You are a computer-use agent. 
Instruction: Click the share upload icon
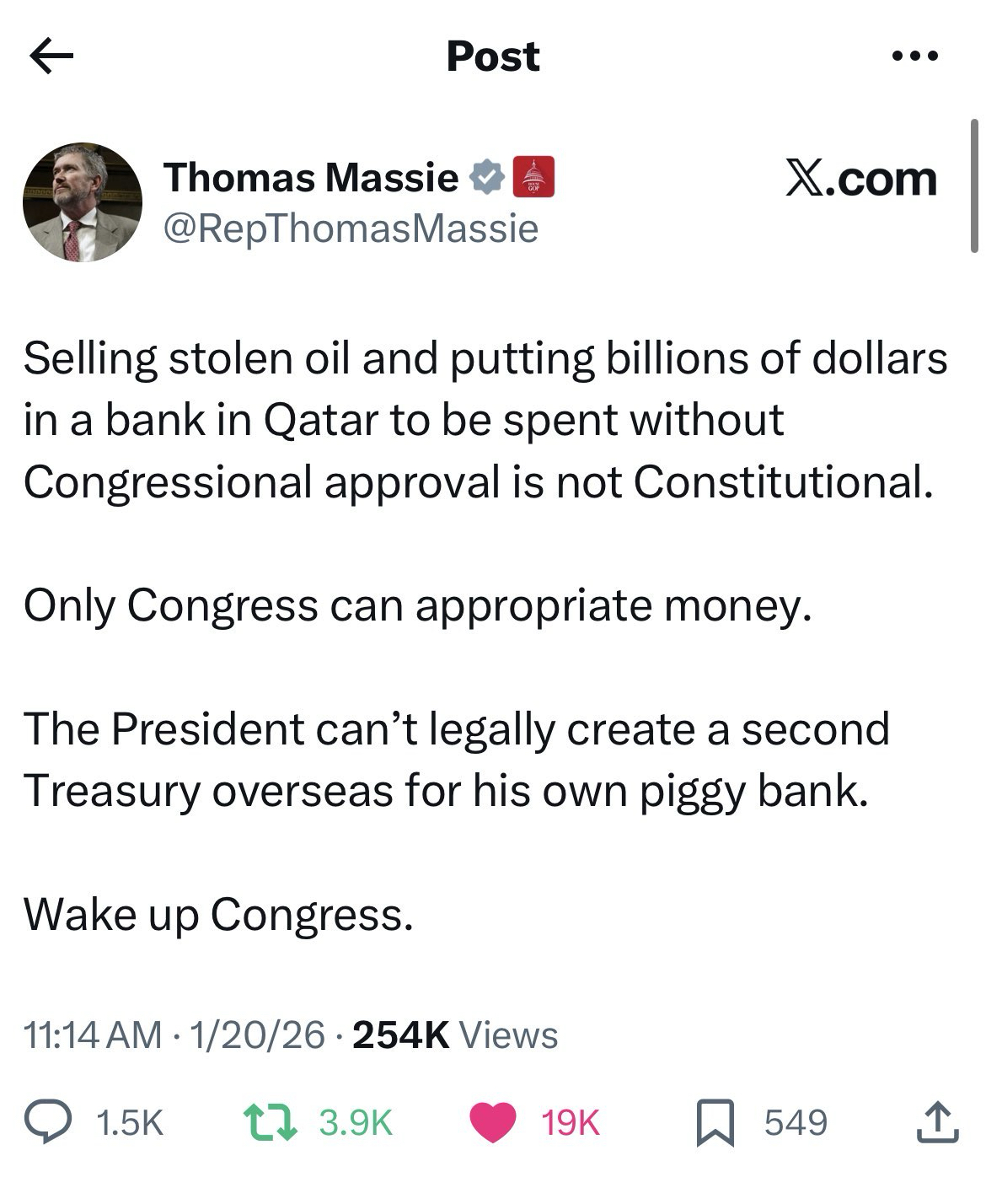tap(937, 1122)
